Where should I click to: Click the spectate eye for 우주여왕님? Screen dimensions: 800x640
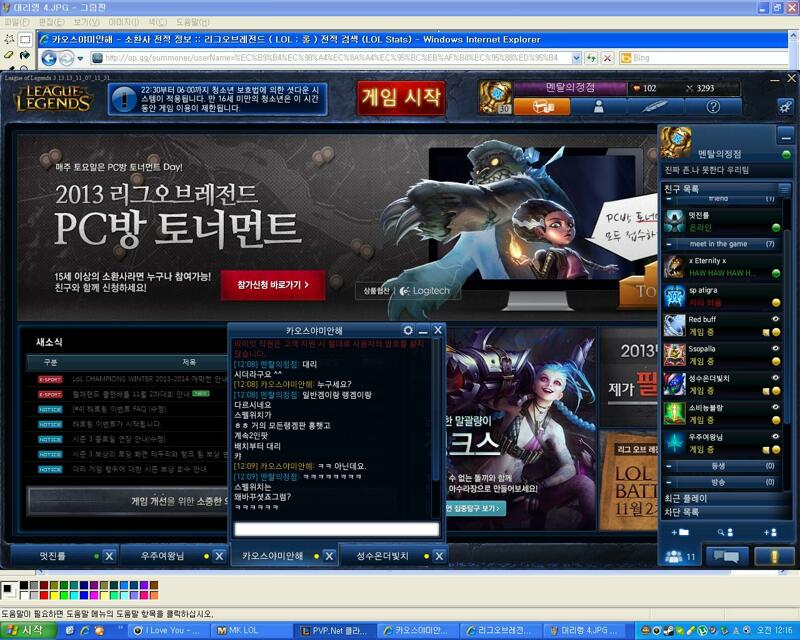(x=776, y=437)
